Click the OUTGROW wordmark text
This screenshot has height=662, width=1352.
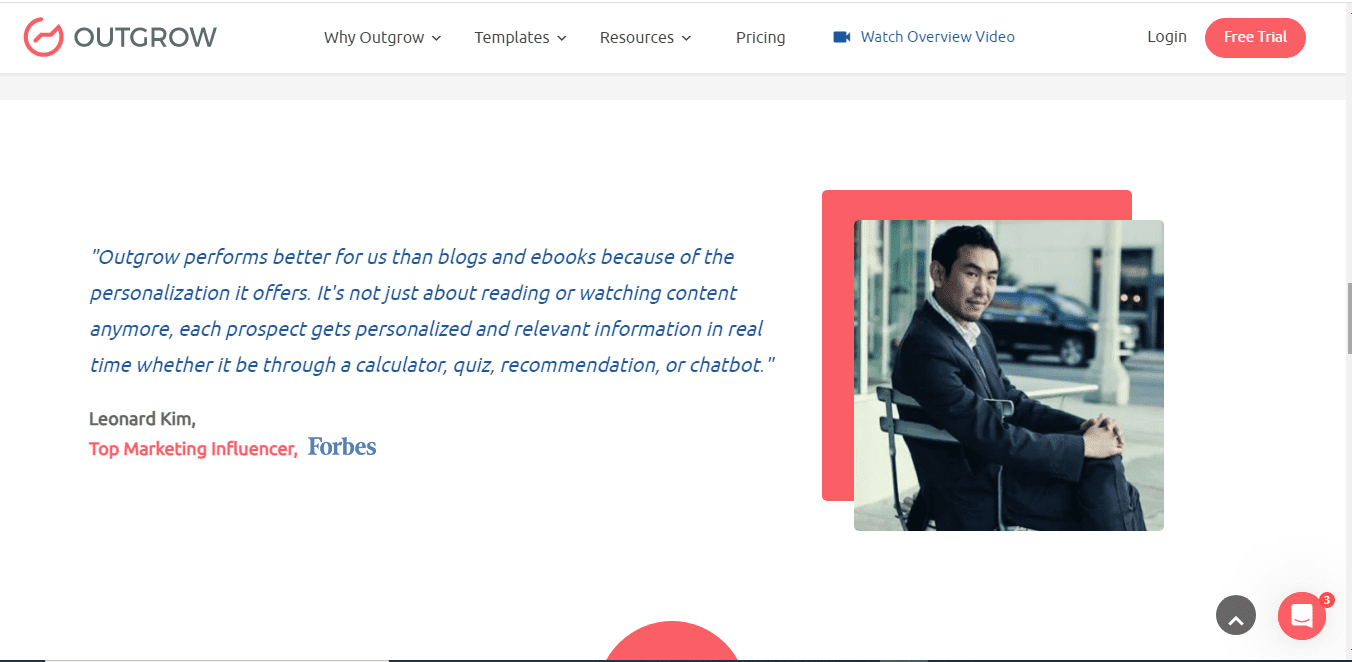[x=145, y=38]
